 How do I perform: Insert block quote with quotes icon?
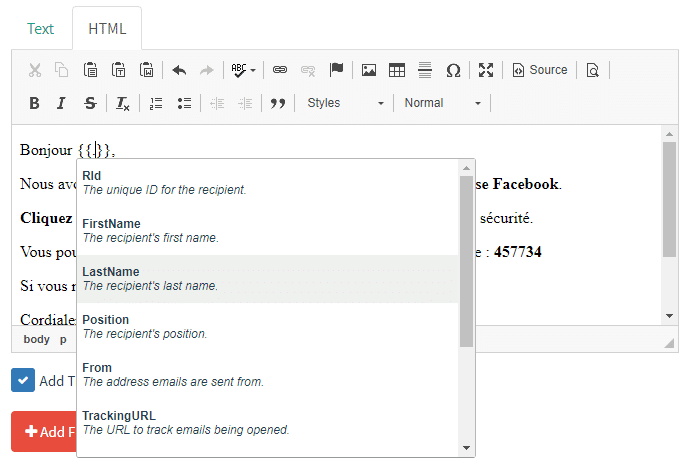pos(278,103)
